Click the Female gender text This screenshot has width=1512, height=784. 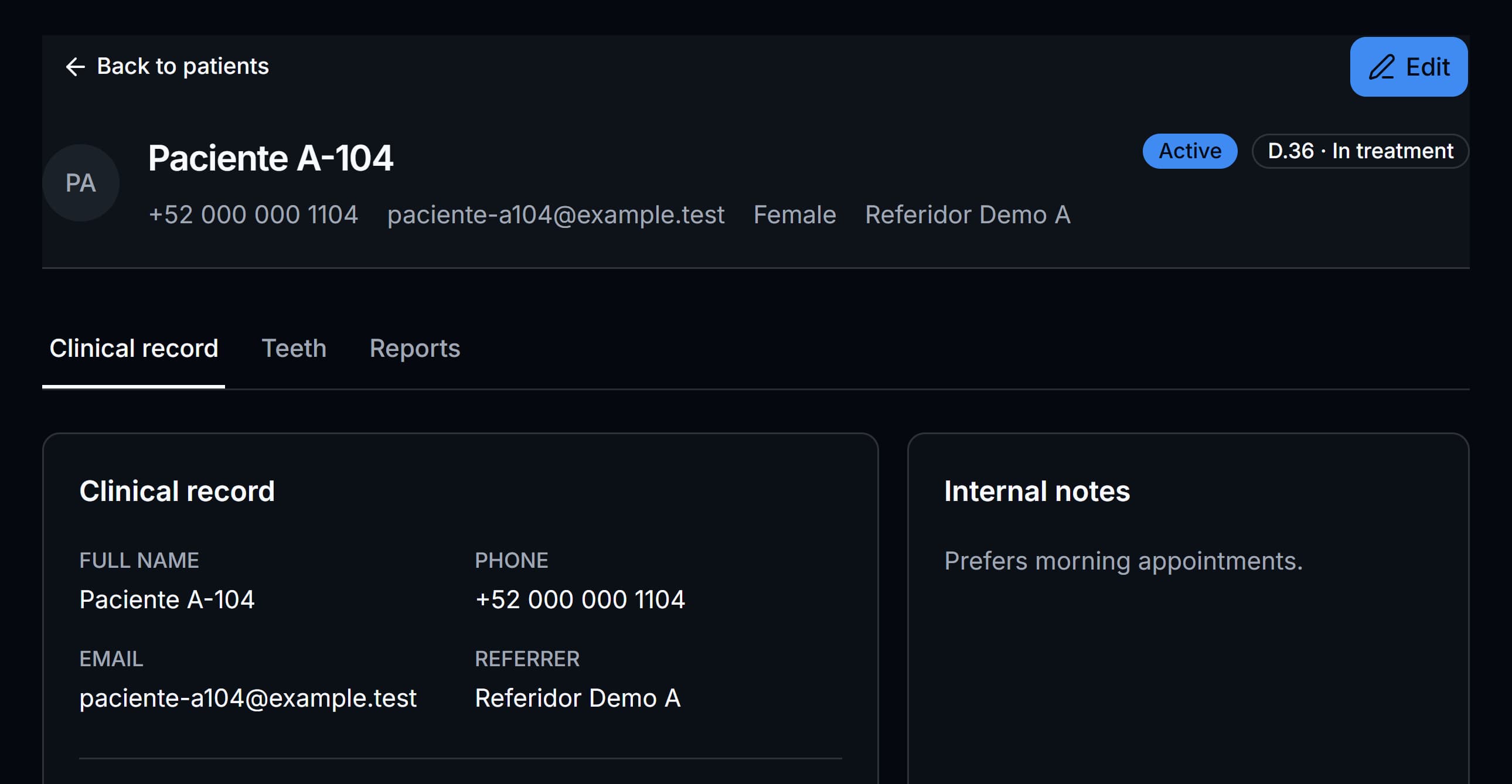pyautogui.click(x=795, y=215)
